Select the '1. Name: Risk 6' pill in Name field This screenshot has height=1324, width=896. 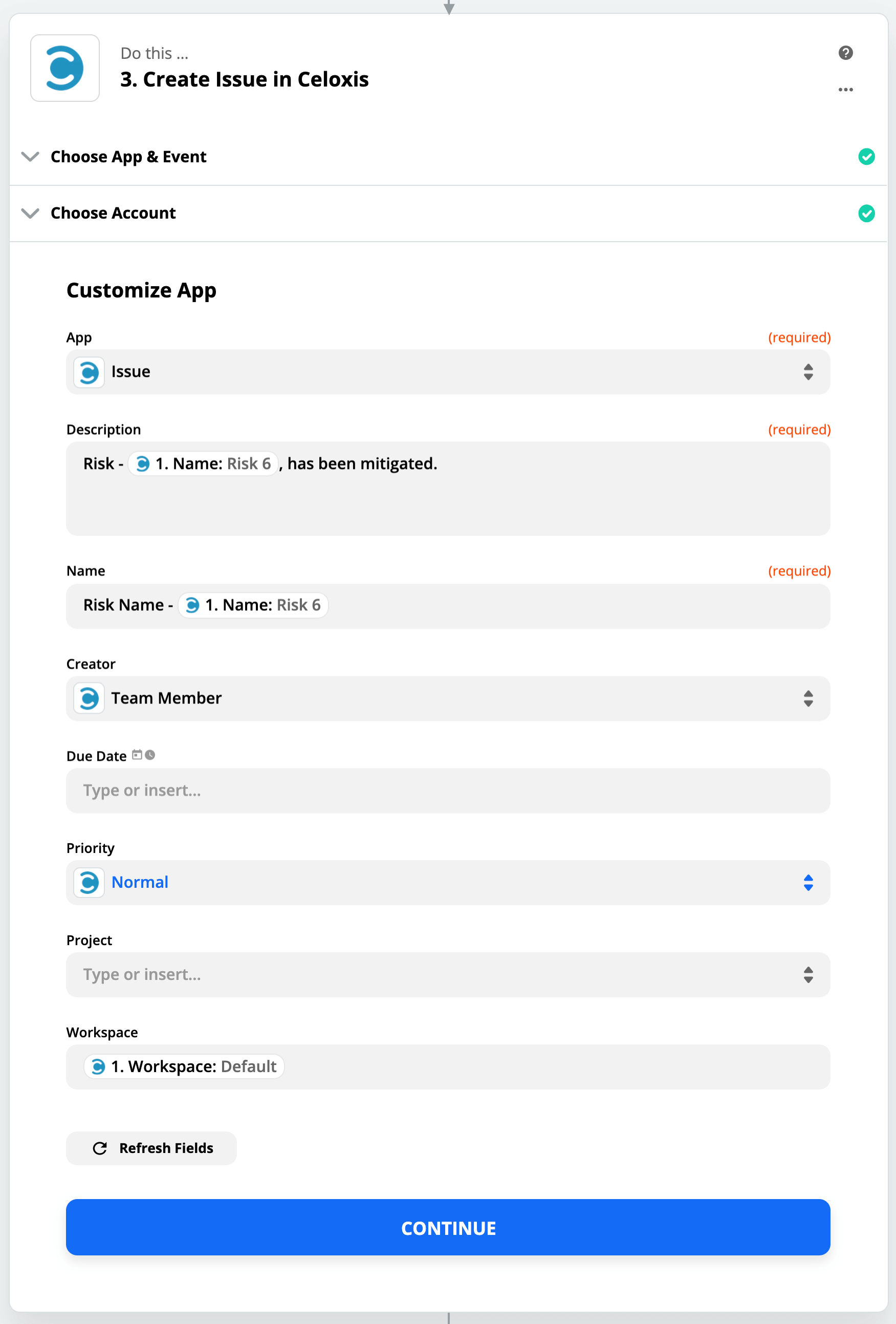[253, 605]
